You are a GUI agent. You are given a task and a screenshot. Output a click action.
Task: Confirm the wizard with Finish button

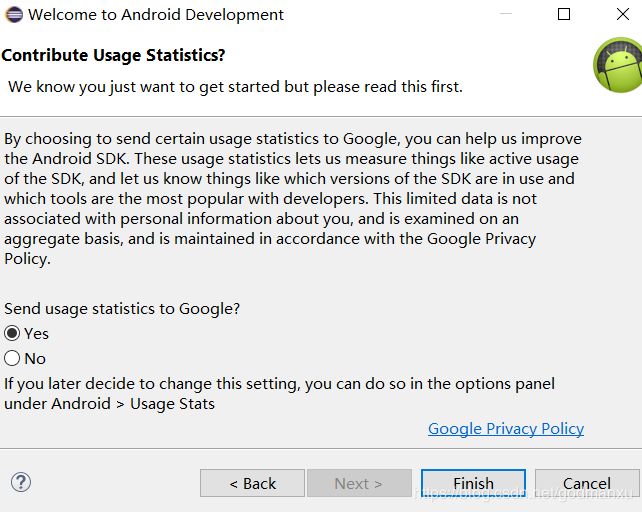click(473, 483)
